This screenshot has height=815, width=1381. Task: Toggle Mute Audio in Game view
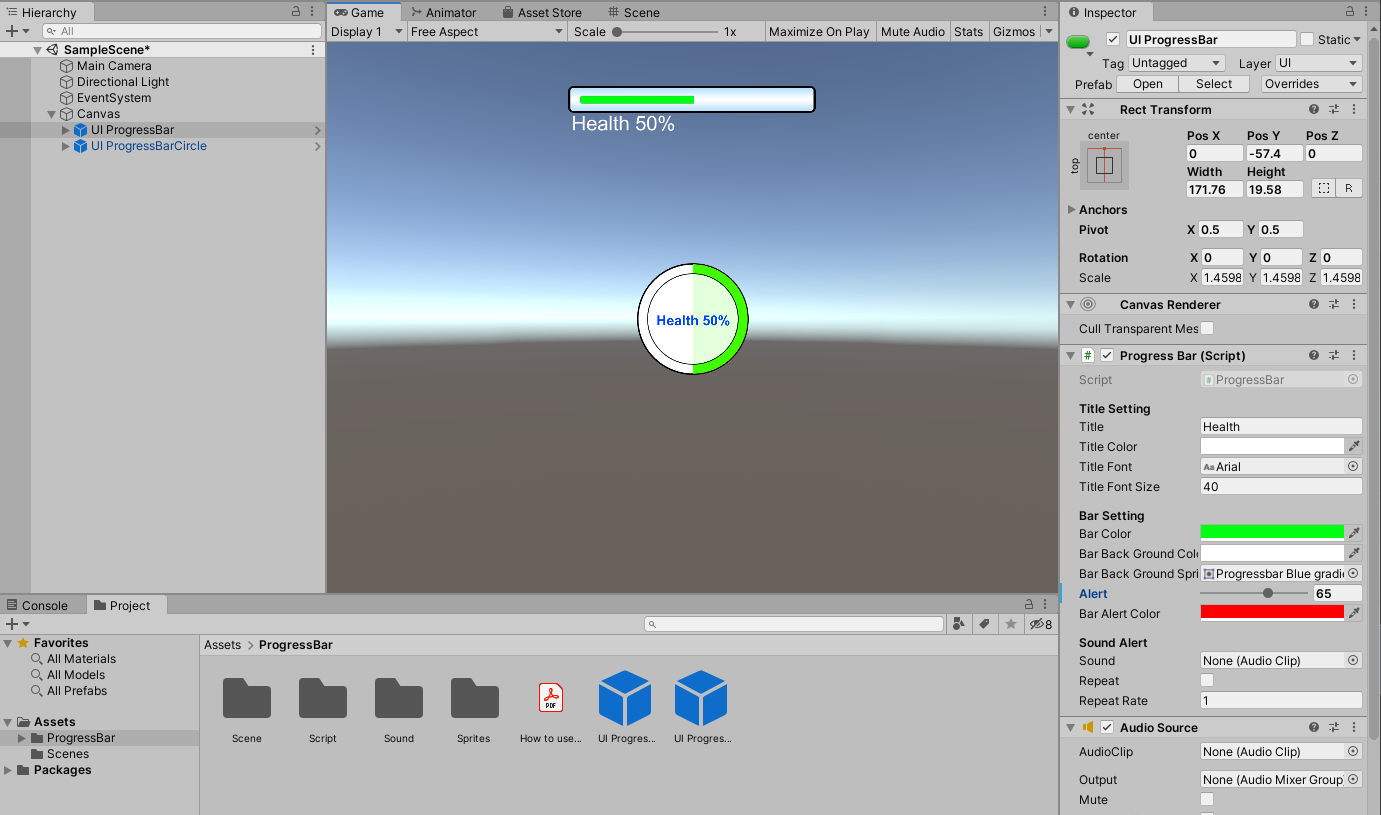[x=913, y=32]
